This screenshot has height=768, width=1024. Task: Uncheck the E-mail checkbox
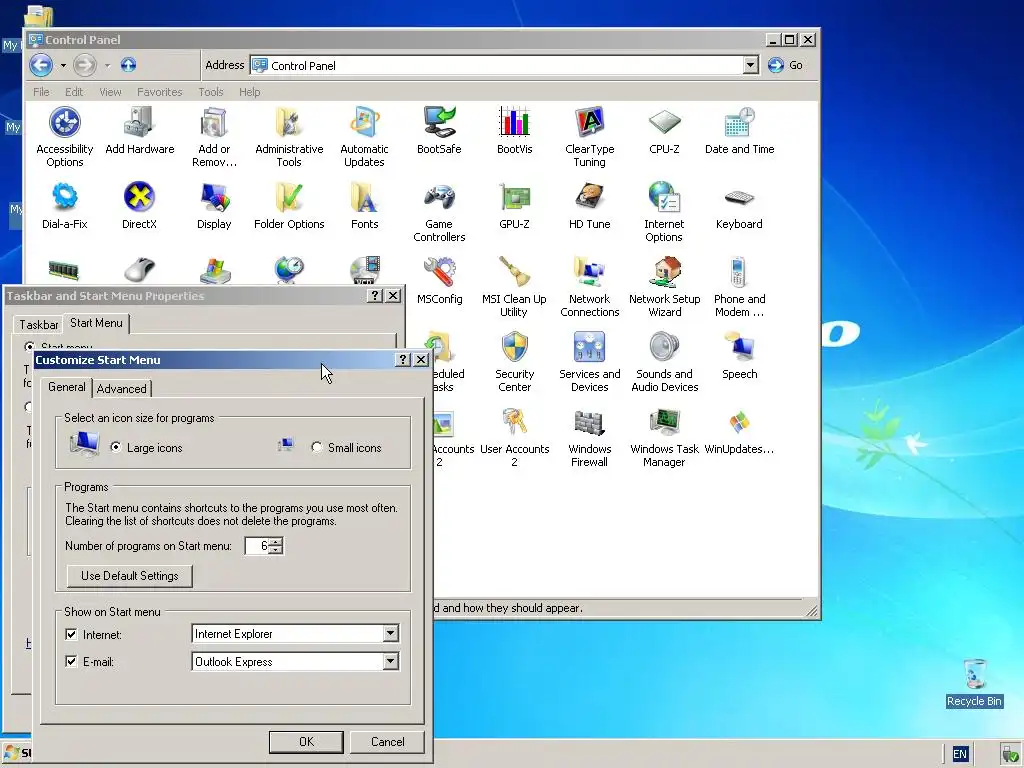pyautogui.click(x=71, y=662)
